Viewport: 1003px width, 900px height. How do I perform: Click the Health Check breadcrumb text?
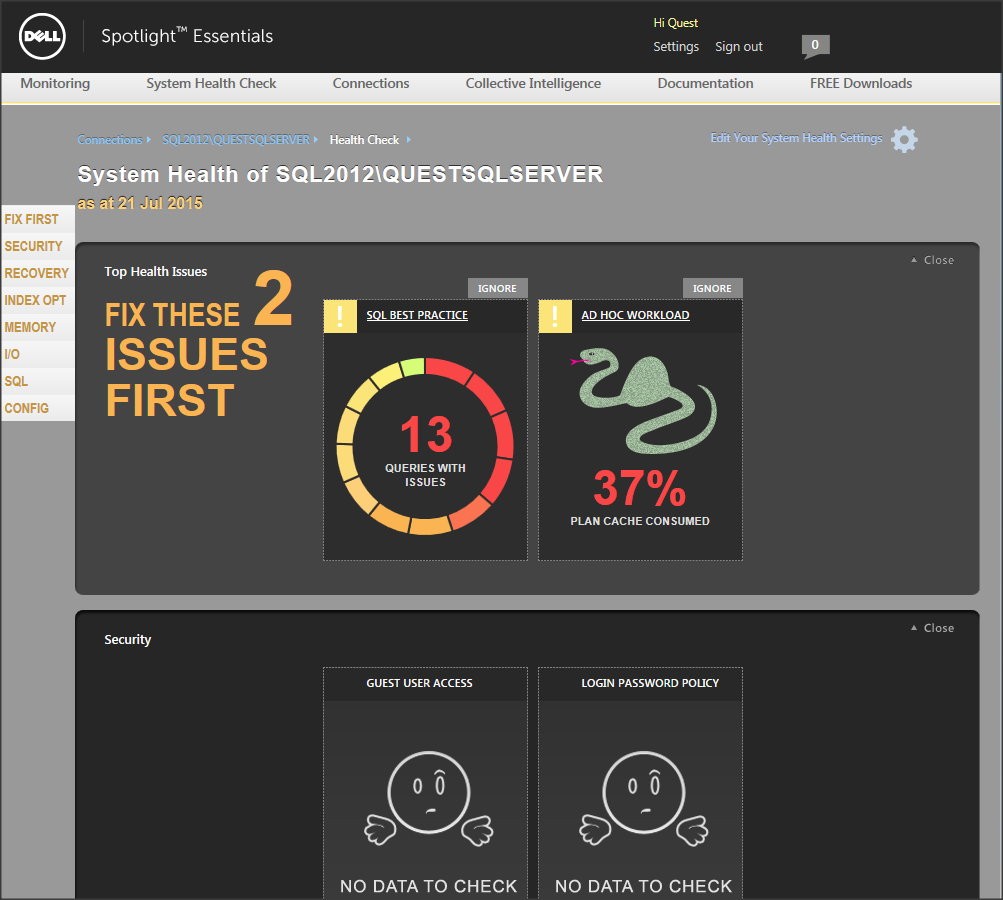coord(364,139)
